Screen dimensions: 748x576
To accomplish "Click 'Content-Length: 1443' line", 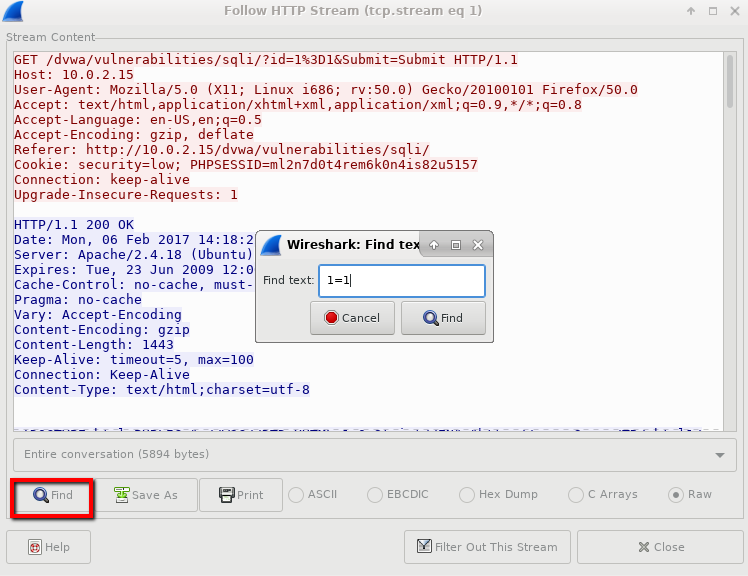I will (94, 345).
